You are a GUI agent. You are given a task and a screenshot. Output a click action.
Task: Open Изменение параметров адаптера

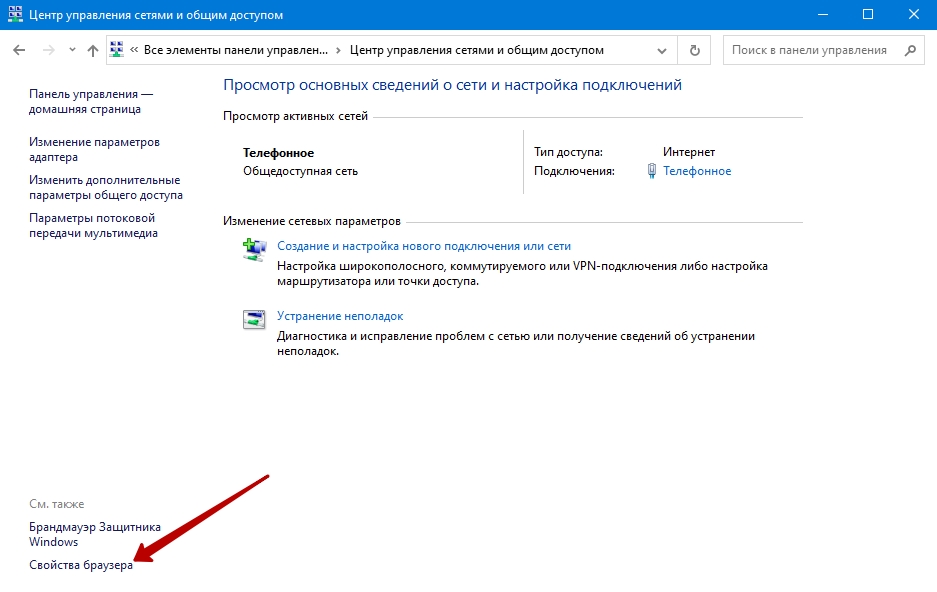(94, 150)
